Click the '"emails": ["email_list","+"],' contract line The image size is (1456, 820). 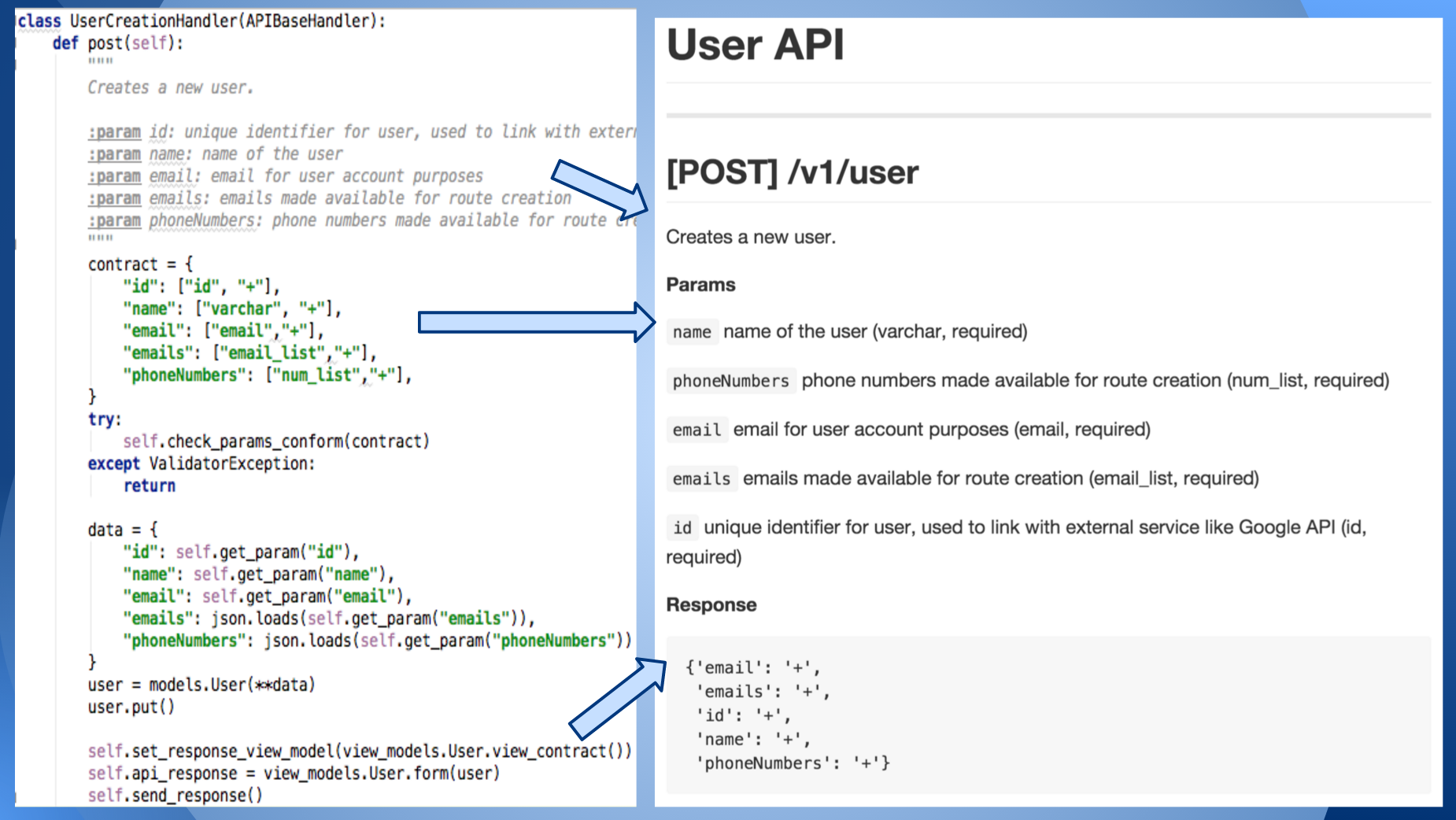(x=249, y=352)
